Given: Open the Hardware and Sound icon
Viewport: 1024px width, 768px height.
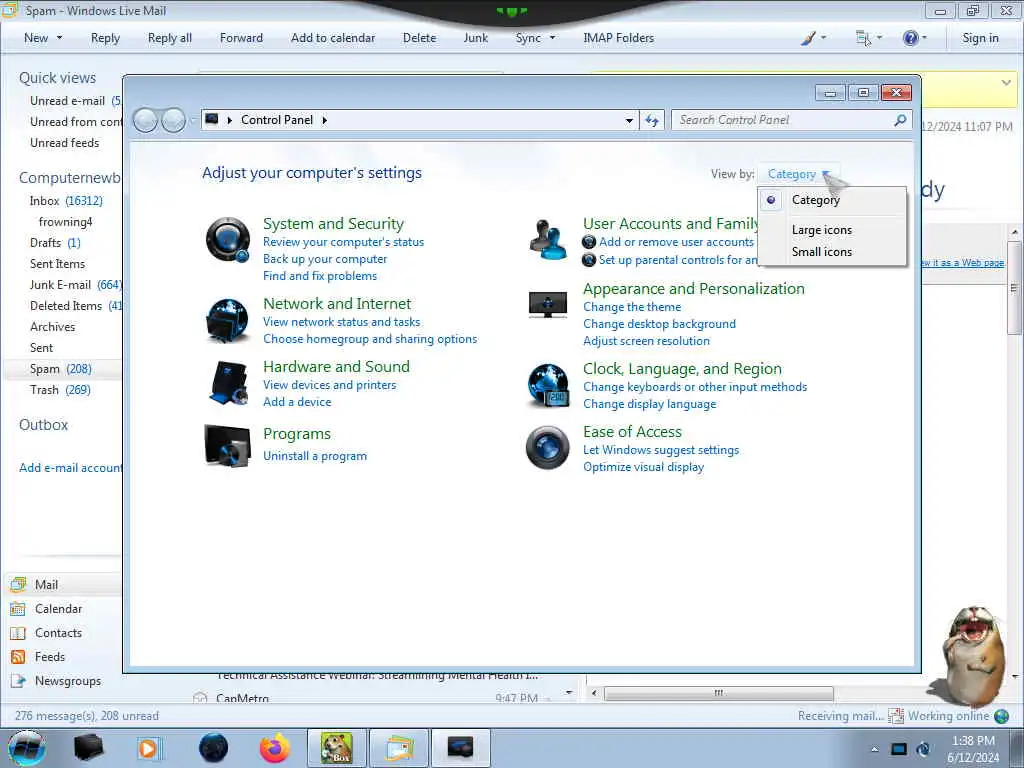Looking at the screenshot, I should (227, 383).
